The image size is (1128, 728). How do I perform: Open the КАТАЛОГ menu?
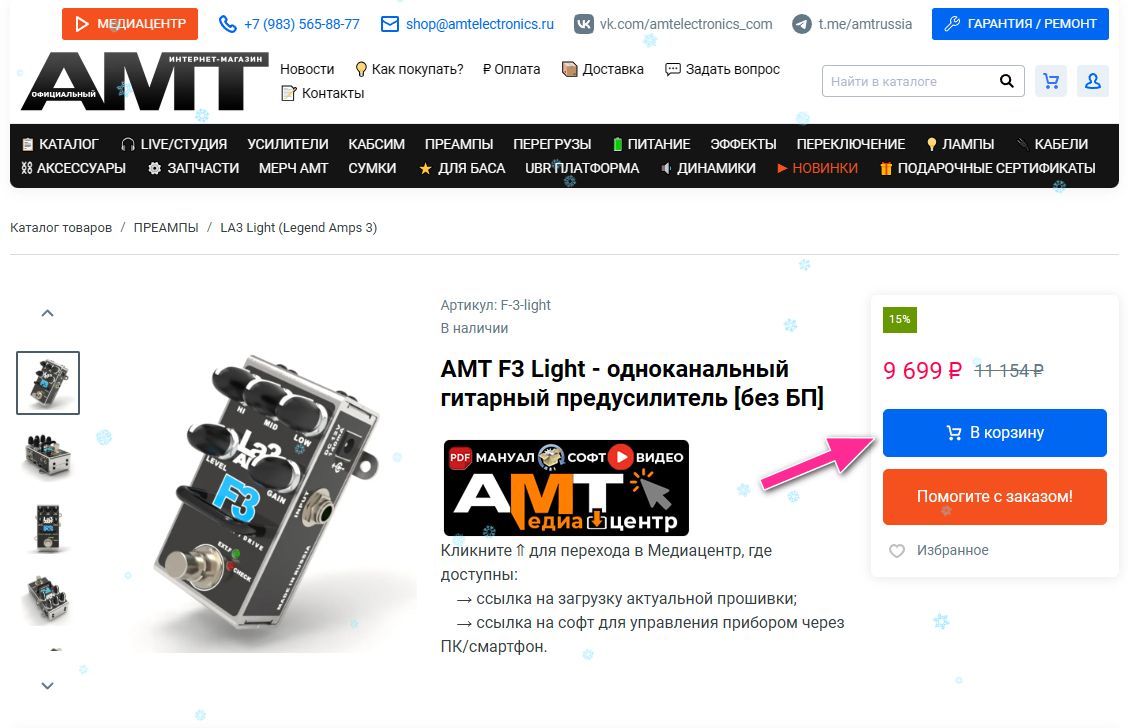tap(60, 144)
